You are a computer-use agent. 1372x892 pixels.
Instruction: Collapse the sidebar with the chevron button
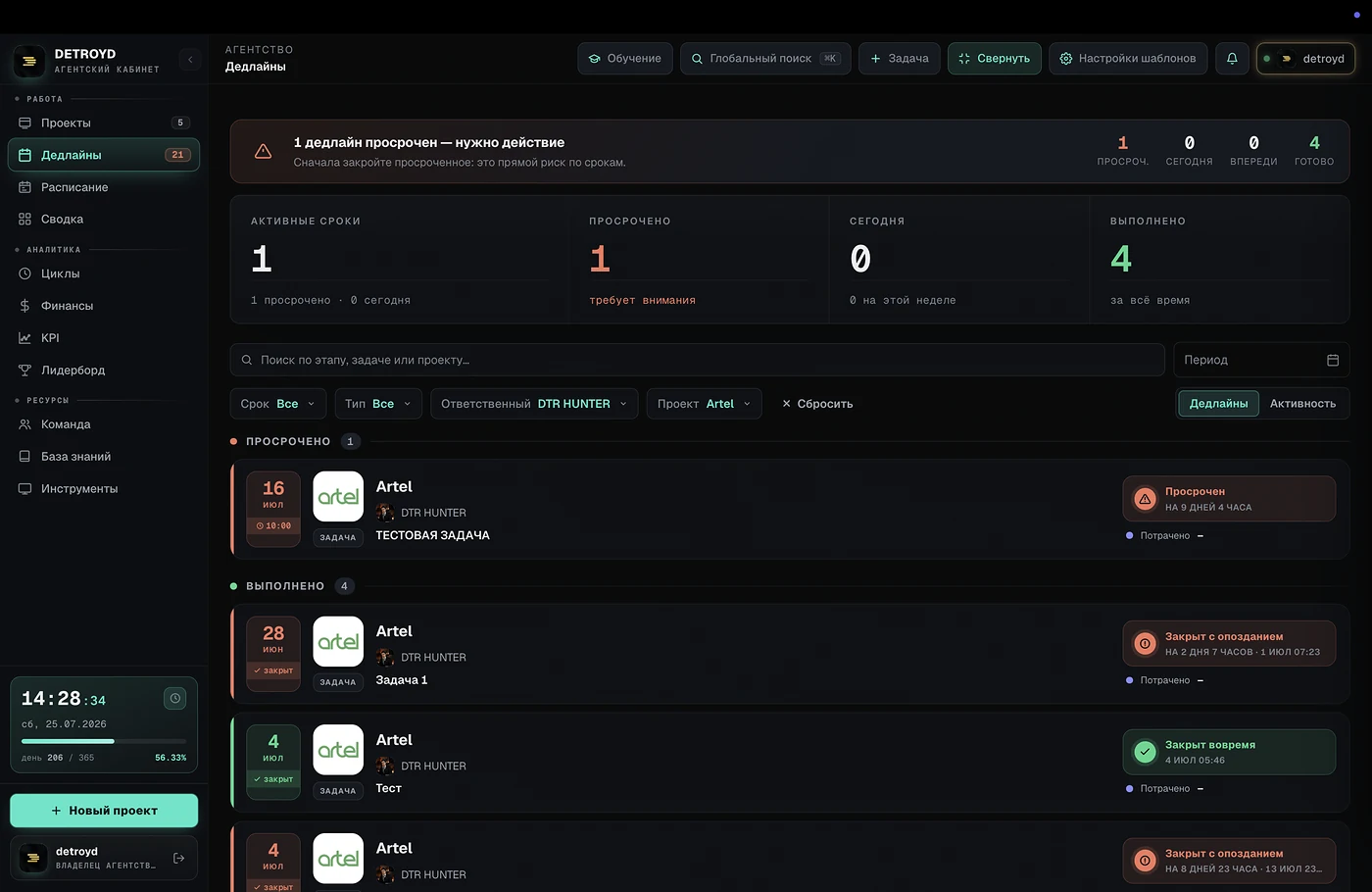tap(190, 60)
